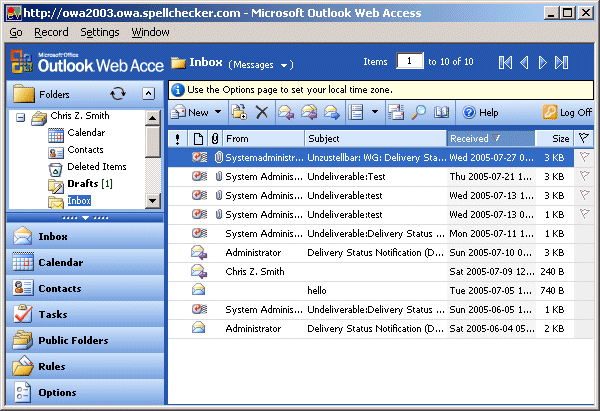Refresh the folder list
The width and height of the screenshot is (600, 411).
pos(118,93)
